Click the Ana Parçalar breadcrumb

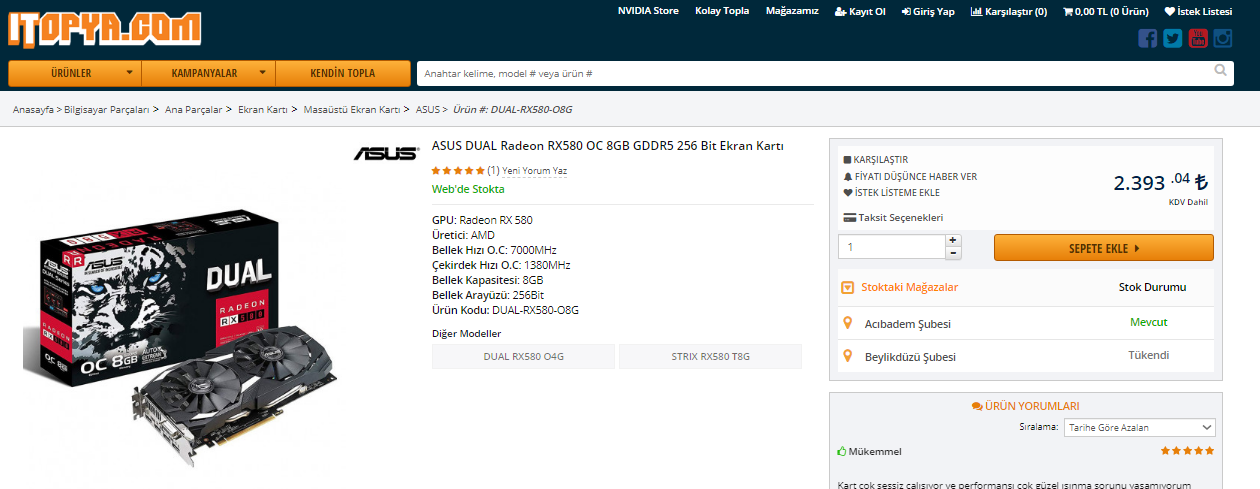[x=193, y=109]
